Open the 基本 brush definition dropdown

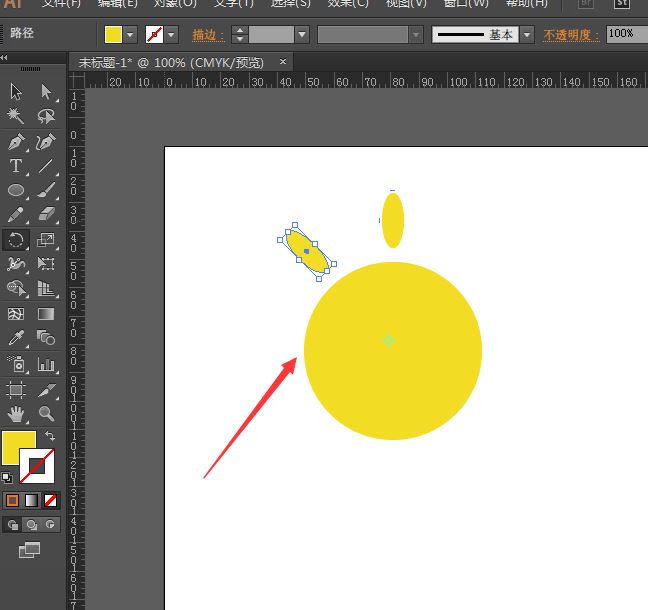(x=527, y=35)
